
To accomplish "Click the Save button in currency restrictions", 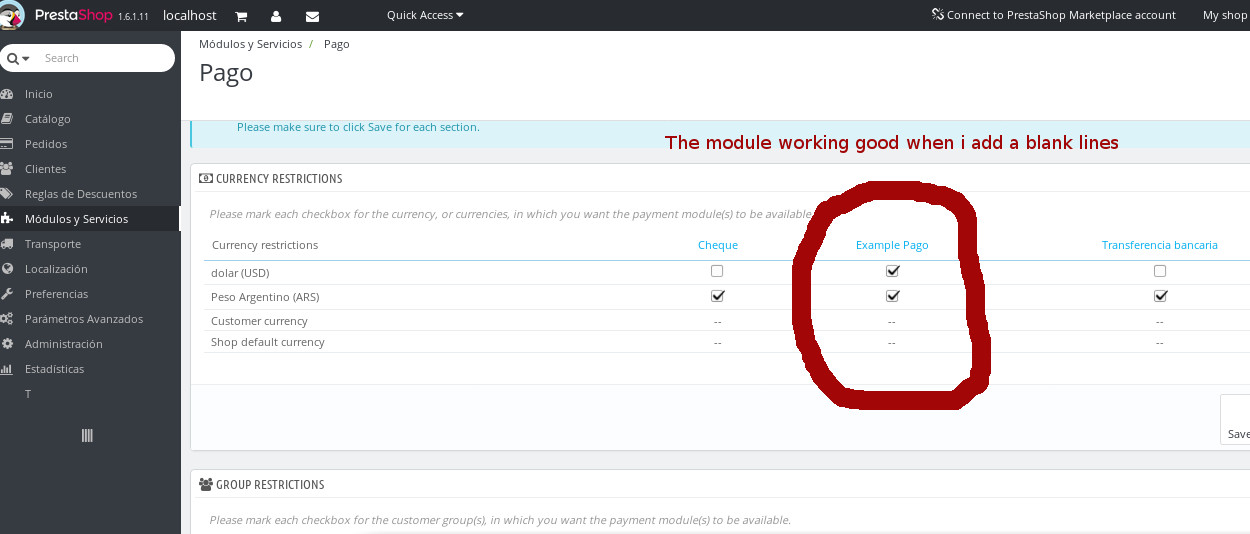I will pos(1236,420).
